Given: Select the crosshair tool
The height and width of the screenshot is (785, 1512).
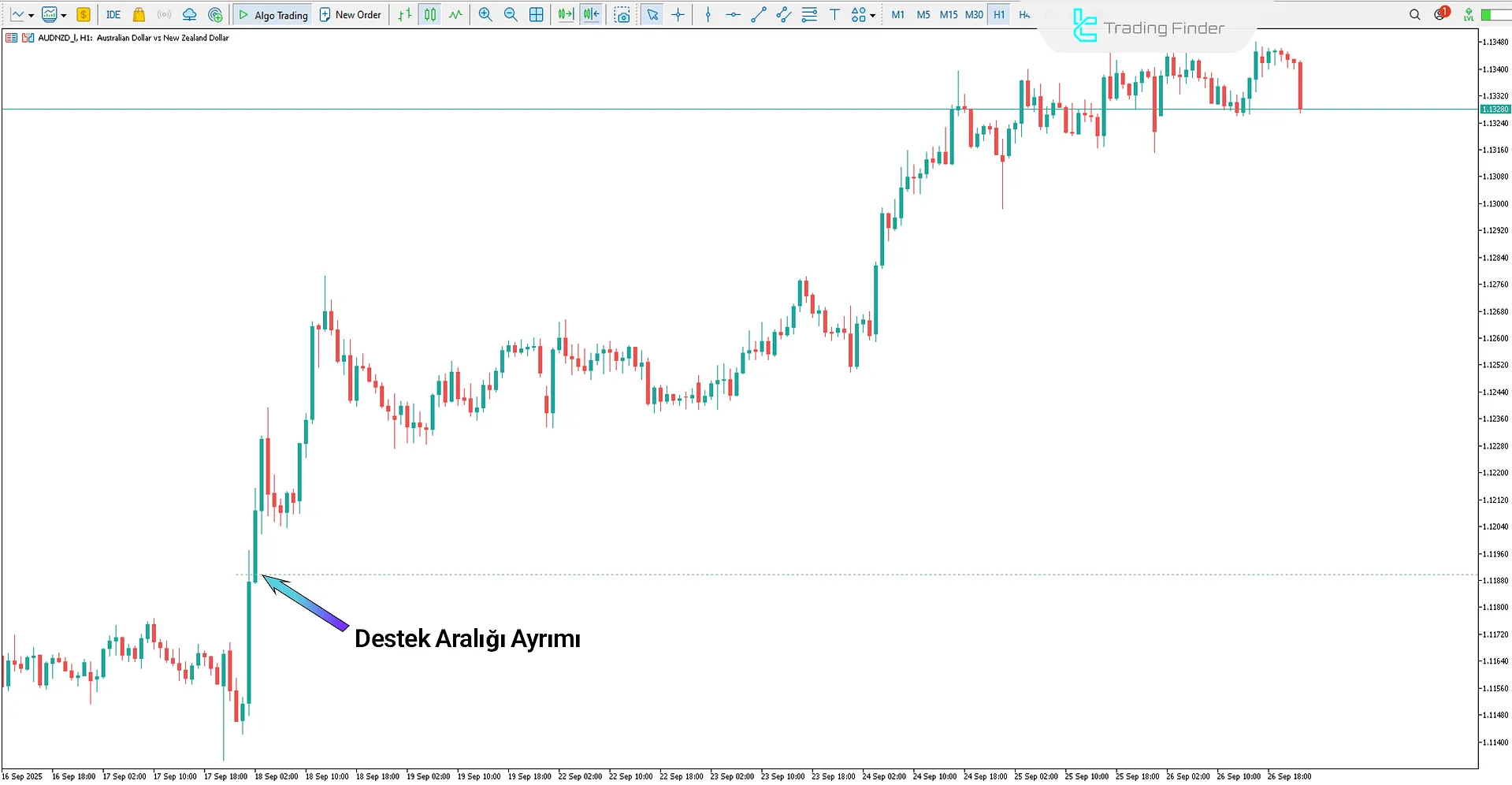Looking at the screenshot, I should [678, 15].
